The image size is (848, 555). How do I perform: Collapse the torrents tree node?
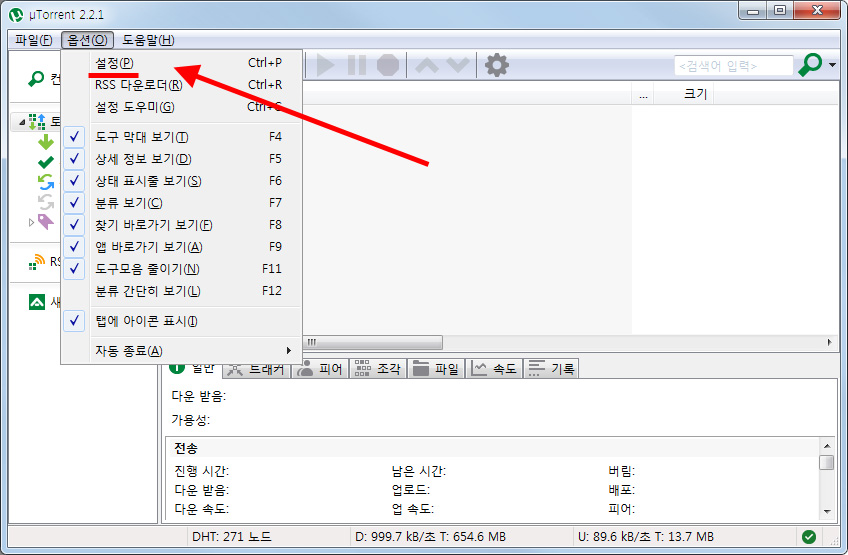tap(22, 123)
